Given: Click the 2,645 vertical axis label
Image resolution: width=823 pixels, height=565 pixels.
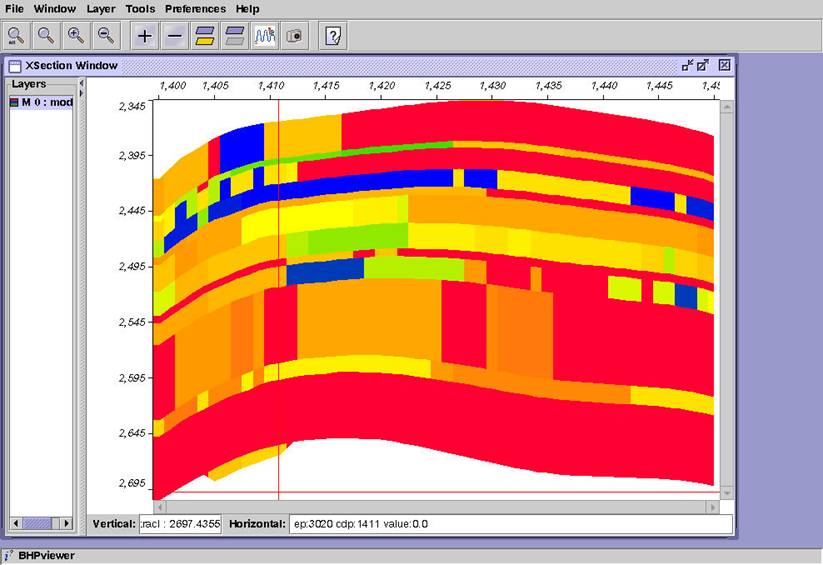Looking at the screenshot, I should point(132,433).
